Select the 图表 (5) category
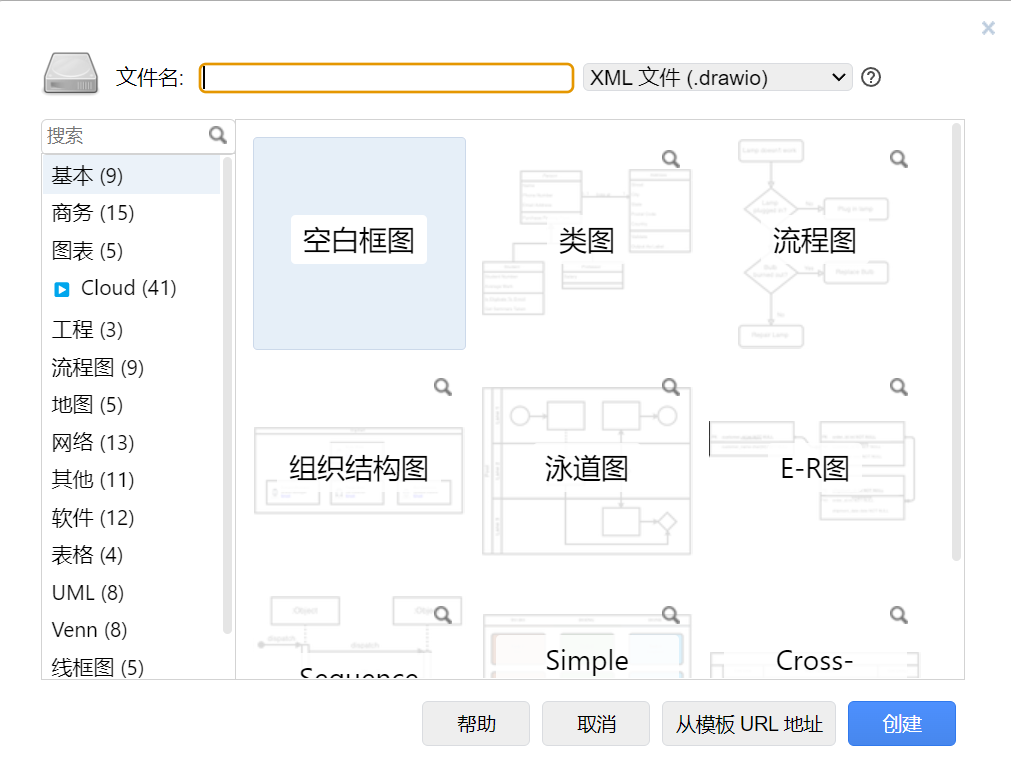 [x=132, y=250]
